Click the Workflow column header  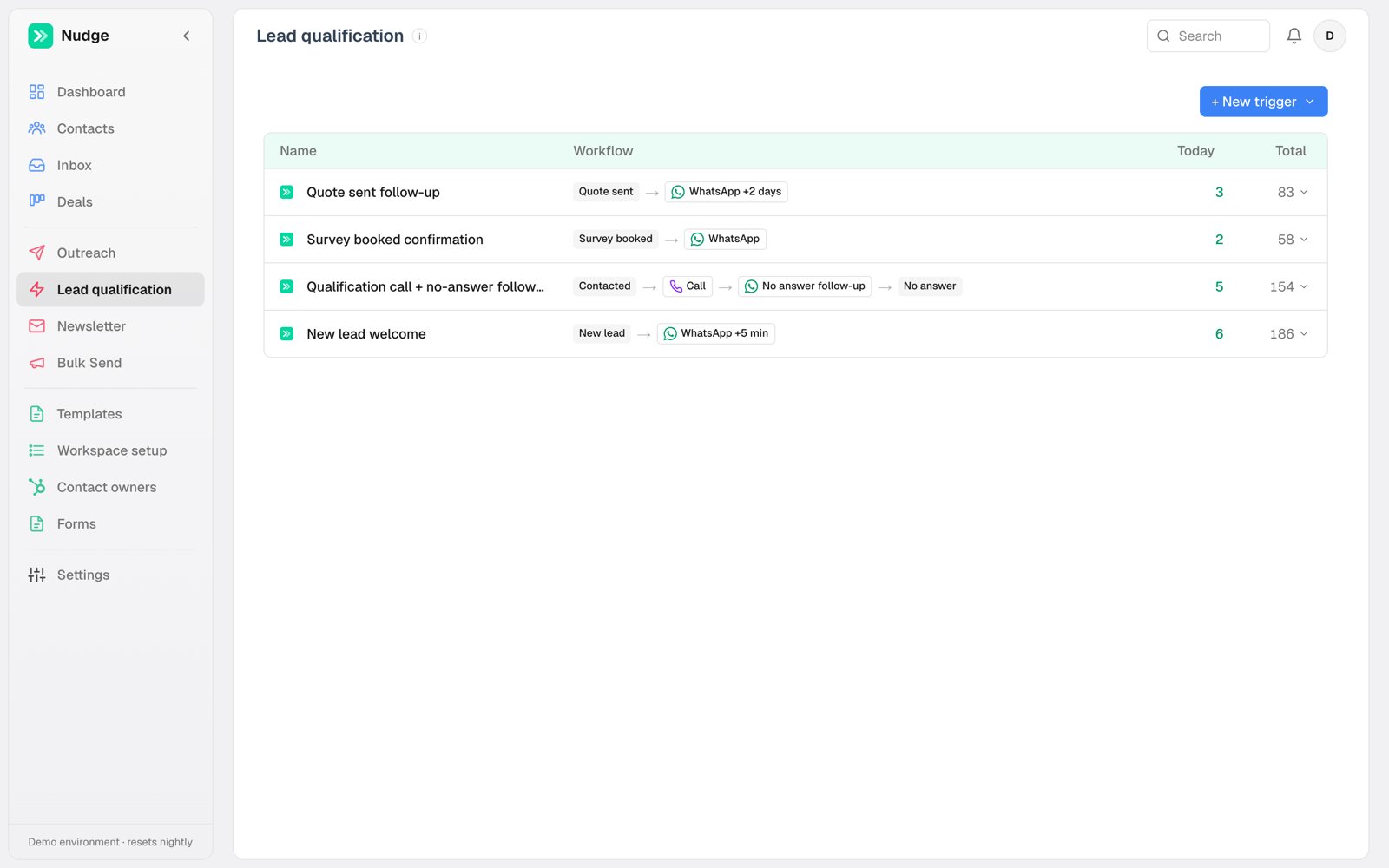click(603, 151)
